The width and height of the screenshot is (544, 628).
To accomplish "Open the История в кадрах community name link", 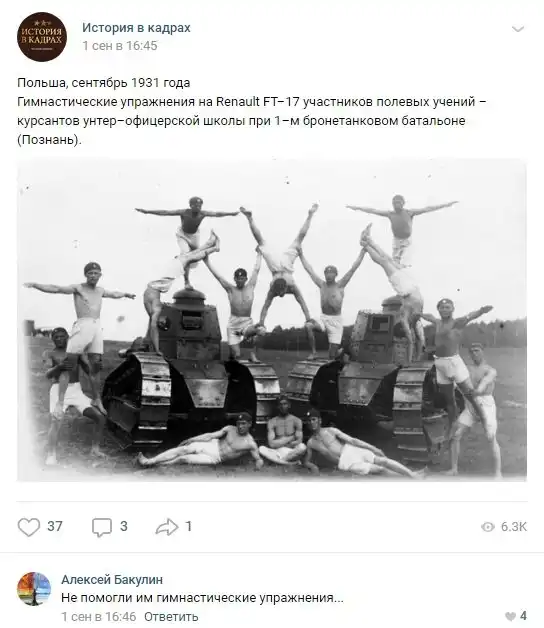I will coord(136,28).
